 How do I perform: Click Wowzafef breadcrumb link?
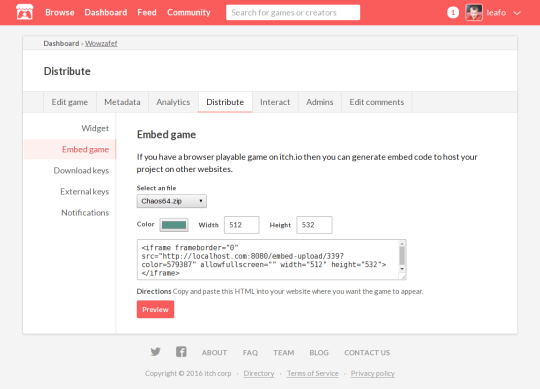[x=101, y=43]
